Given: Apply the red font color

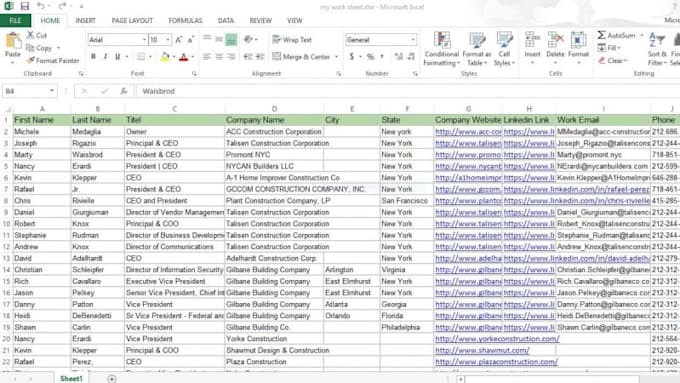Looking at the screenshot, I should tap(184, 56).
